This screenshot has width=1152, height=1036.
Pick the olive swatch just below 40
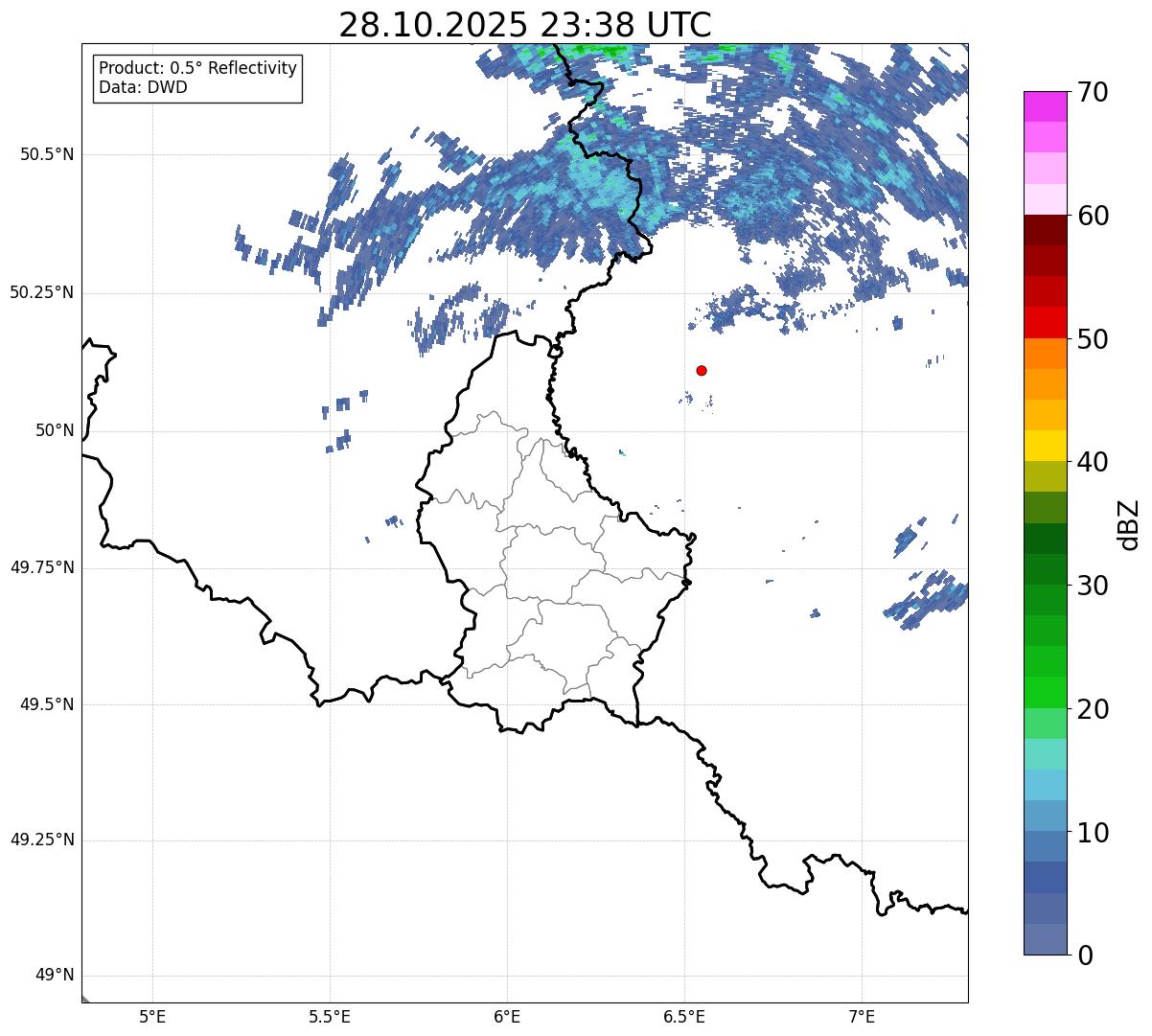point(1045,476)
